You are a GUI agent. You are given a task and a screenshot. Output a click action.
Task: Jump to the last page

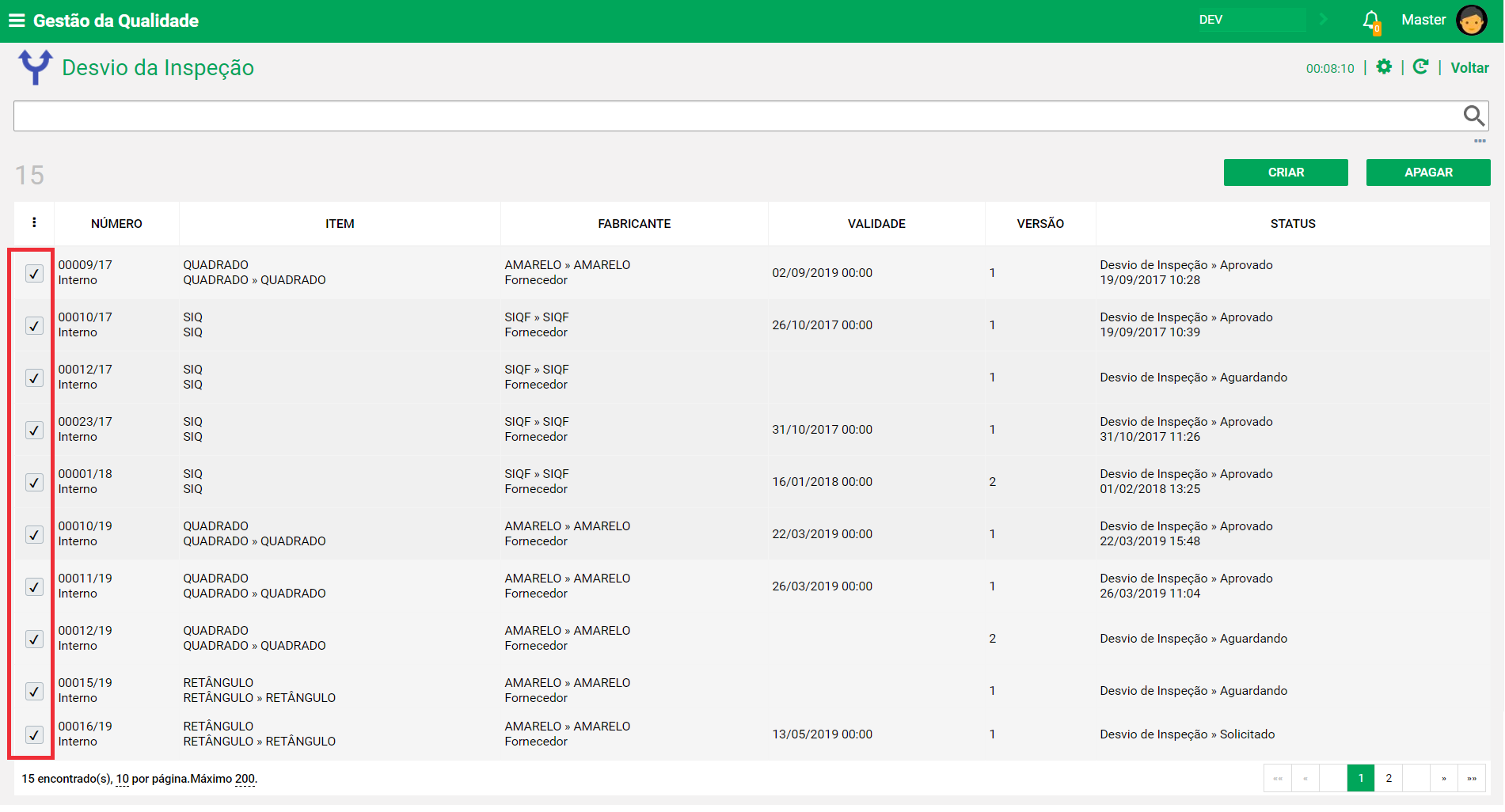click(1472, 778)
